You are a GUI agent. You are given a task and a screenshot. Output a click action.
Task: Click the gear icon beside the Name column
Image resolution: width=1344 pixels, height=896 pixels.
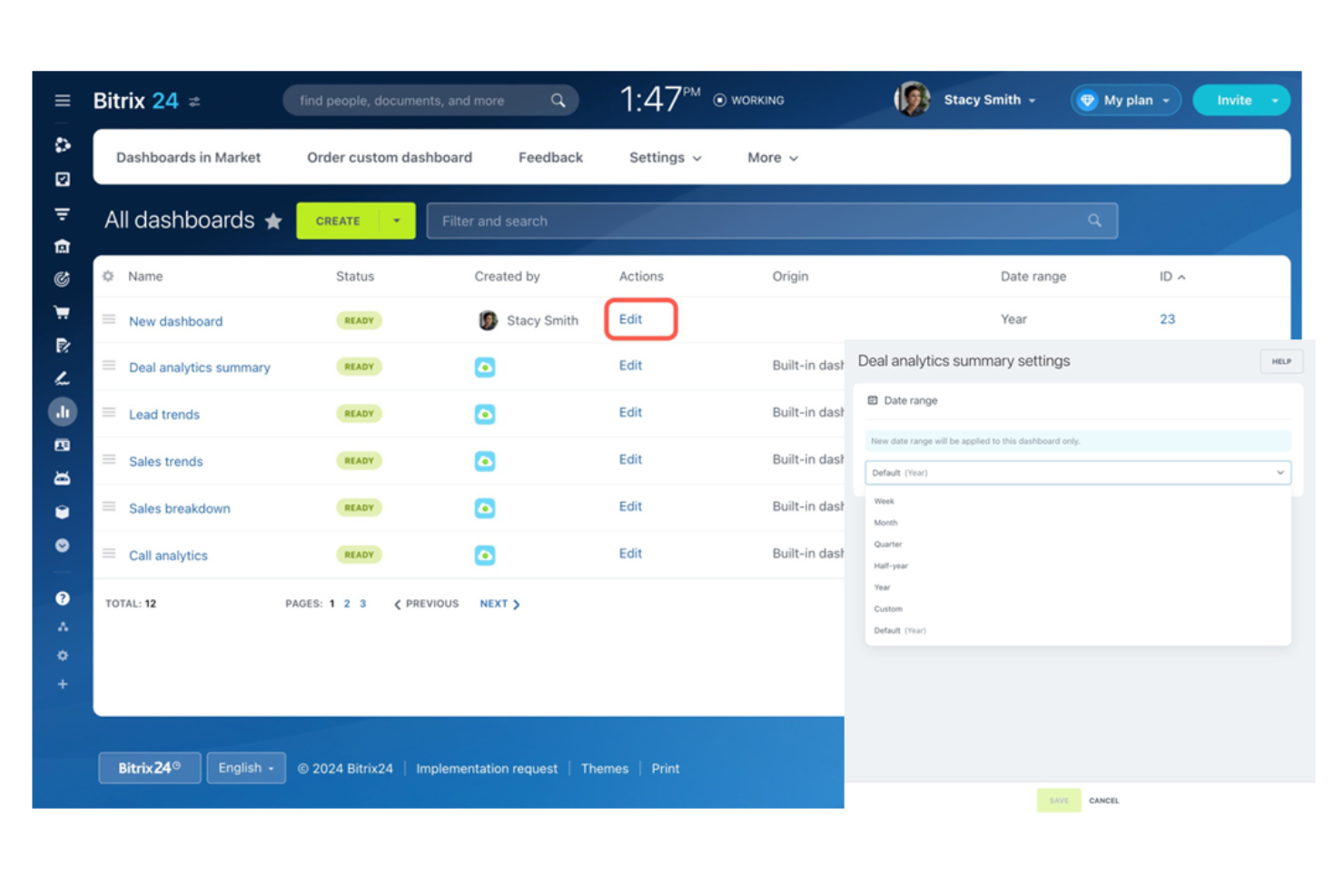point(107,276)
